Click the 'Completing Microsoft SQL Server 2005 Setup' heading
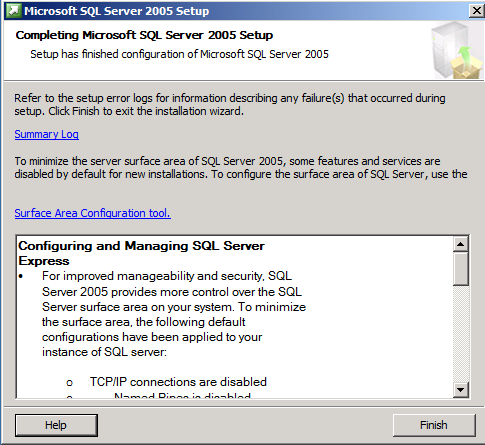 pyautogui.click(x=144, y=35)
